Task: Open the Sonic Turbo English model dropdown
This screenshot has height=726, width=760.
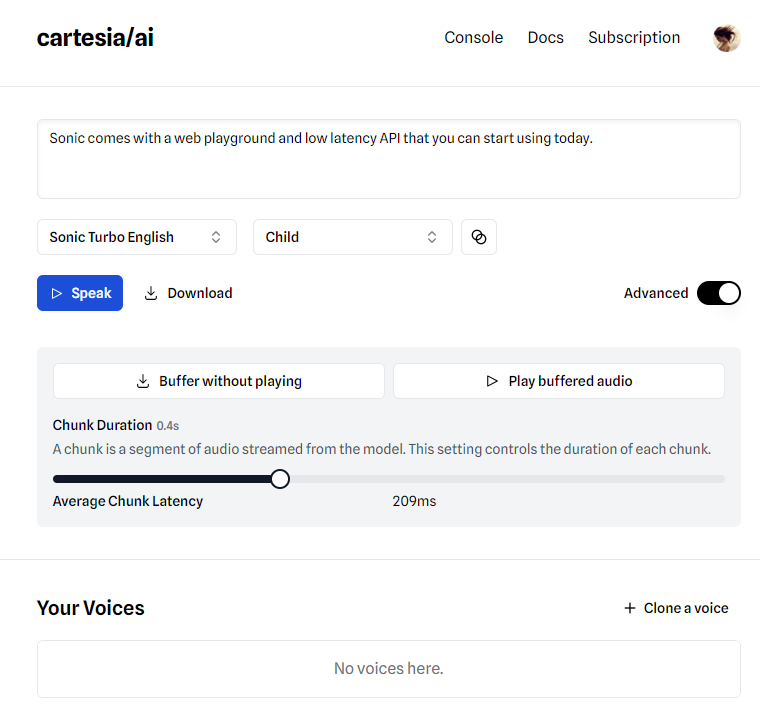Action: click(137, 237)
